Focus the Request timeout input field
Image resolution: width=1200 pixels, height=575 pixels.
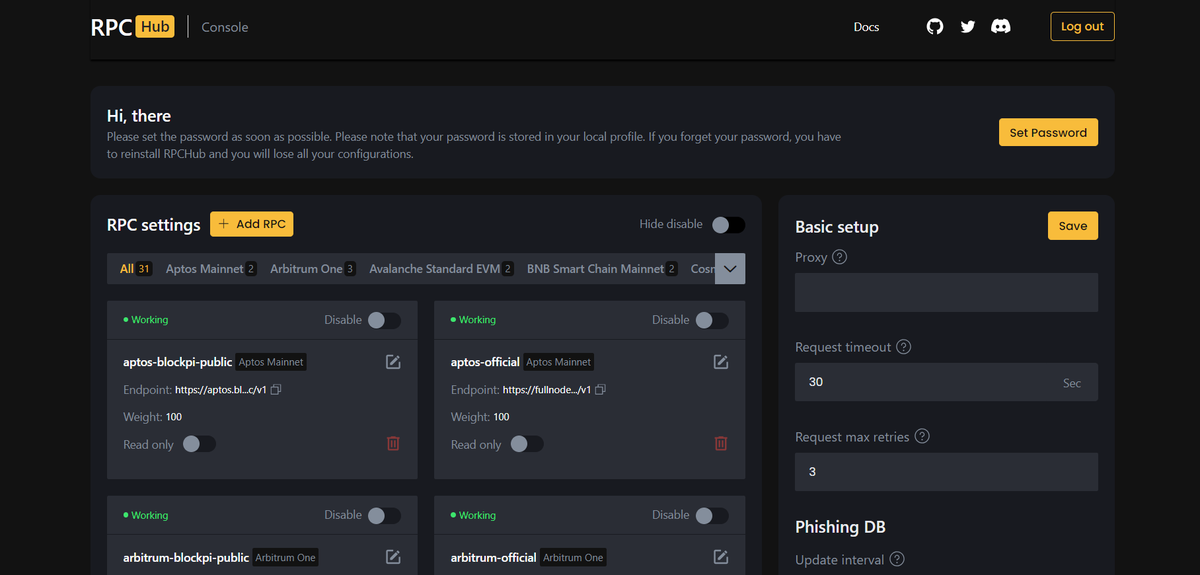[946, 382]
